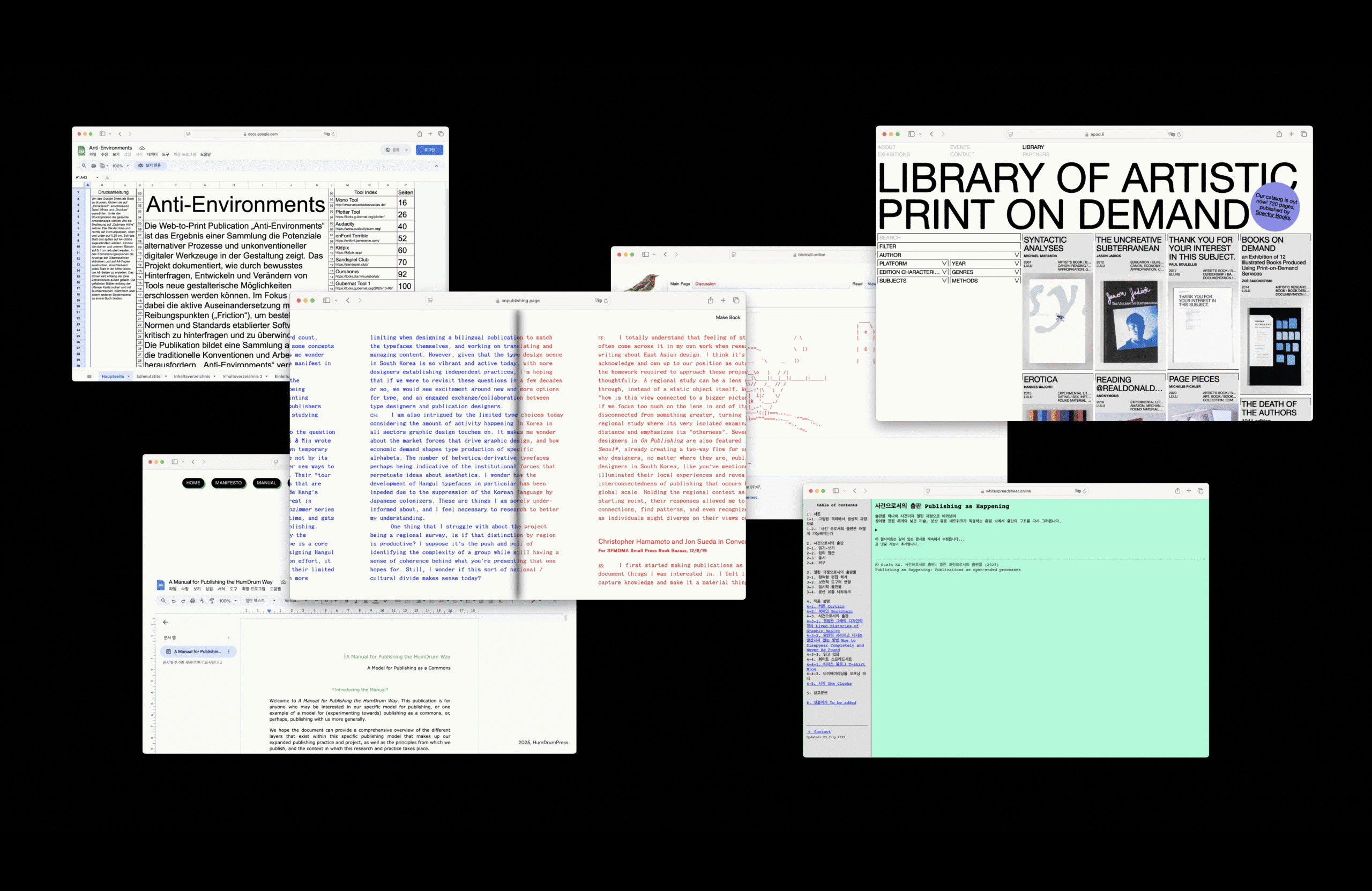Screen dimensions: 1372x891
Task: Click the Sheets logo in Anti-Environments window
Action: tap(81, 151)
